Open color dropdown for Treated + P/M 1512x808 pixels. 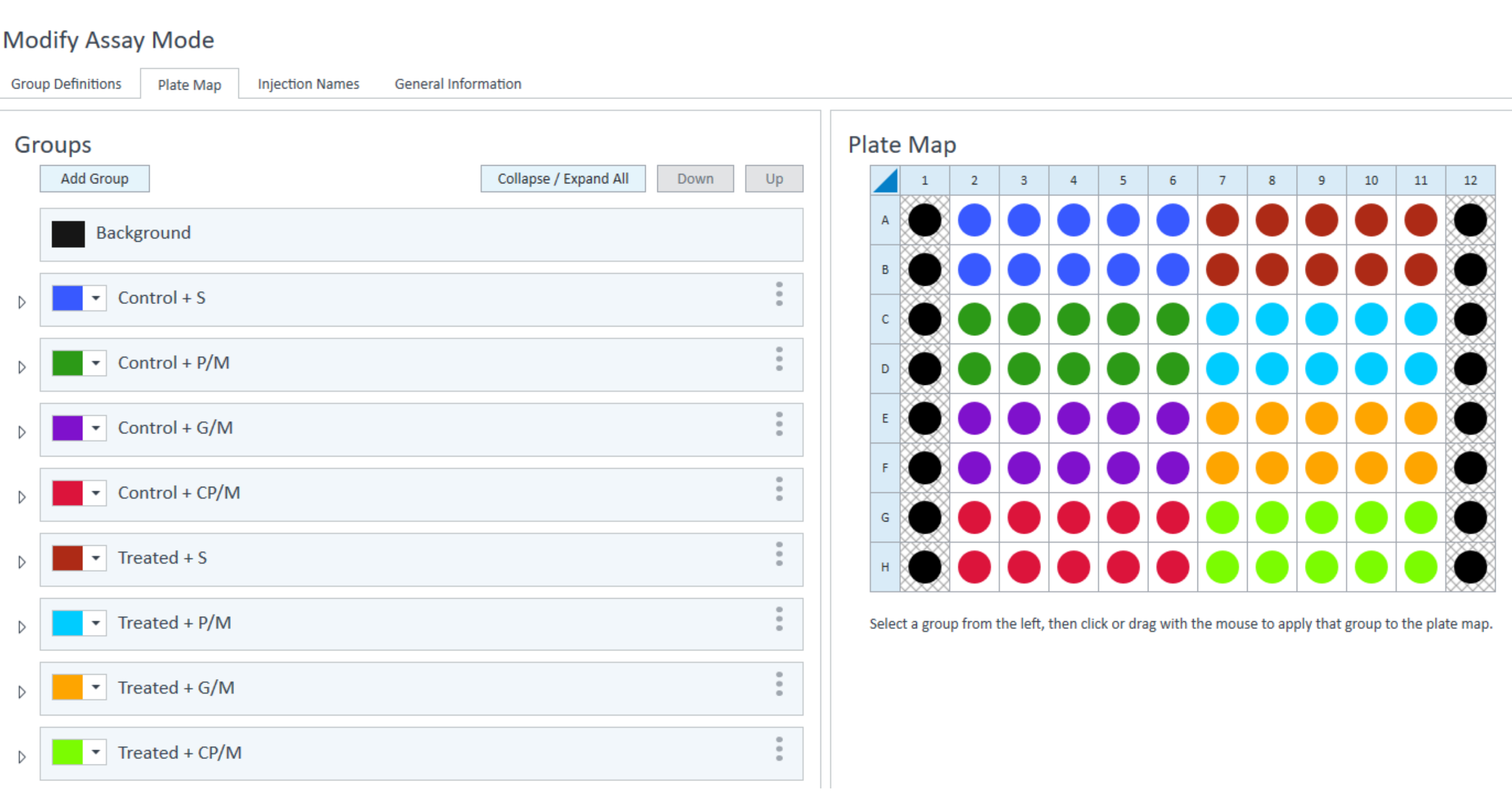tap(96, 623)
